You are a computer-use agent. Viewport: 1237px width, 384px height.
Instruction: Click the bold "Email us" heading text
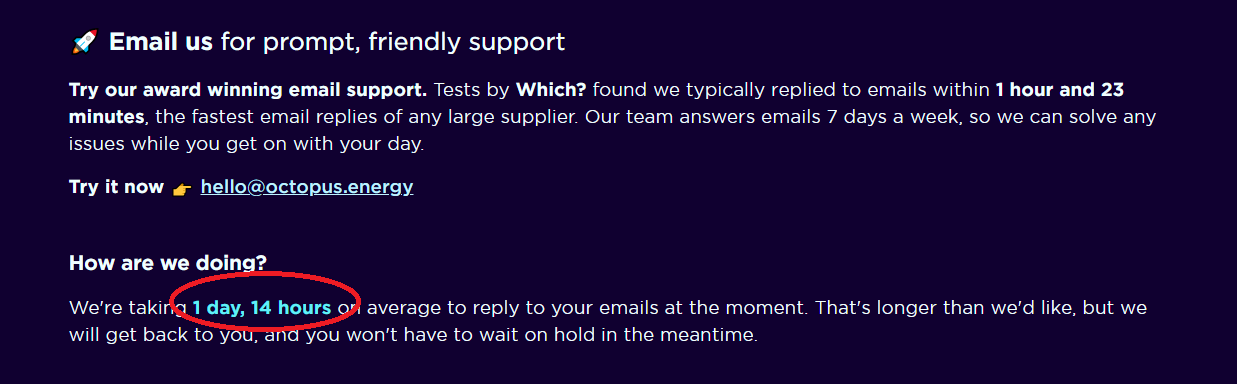(x=161, y=42)
